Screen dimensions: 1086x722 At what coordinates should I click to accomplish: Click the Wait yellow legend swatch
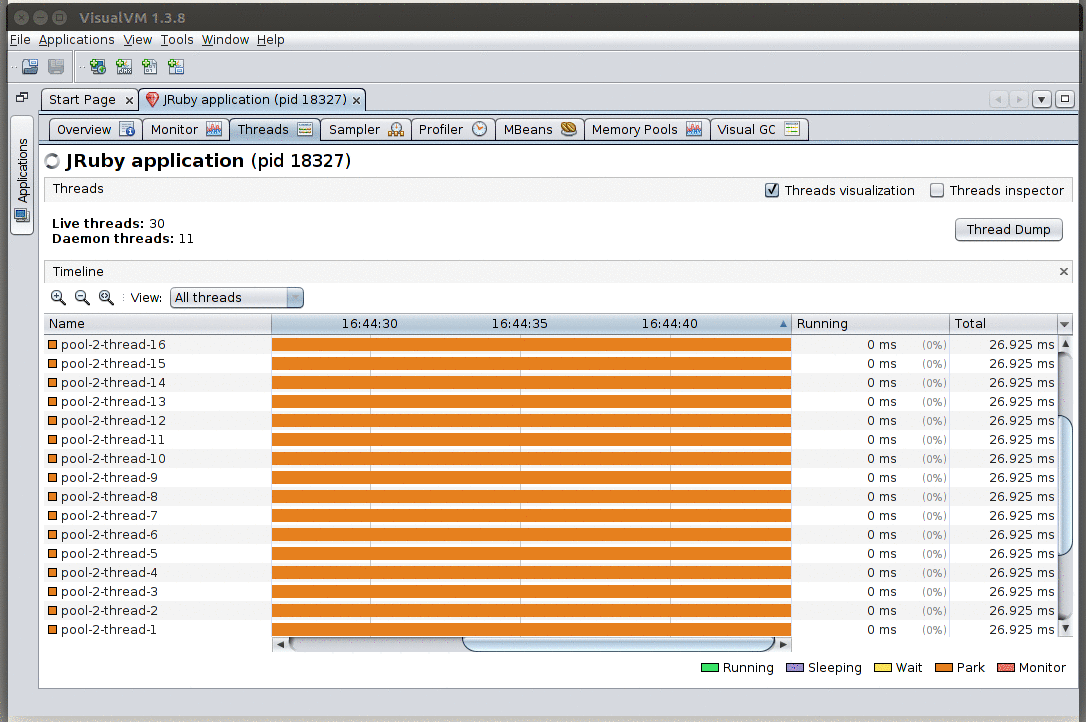pos(882,668)
